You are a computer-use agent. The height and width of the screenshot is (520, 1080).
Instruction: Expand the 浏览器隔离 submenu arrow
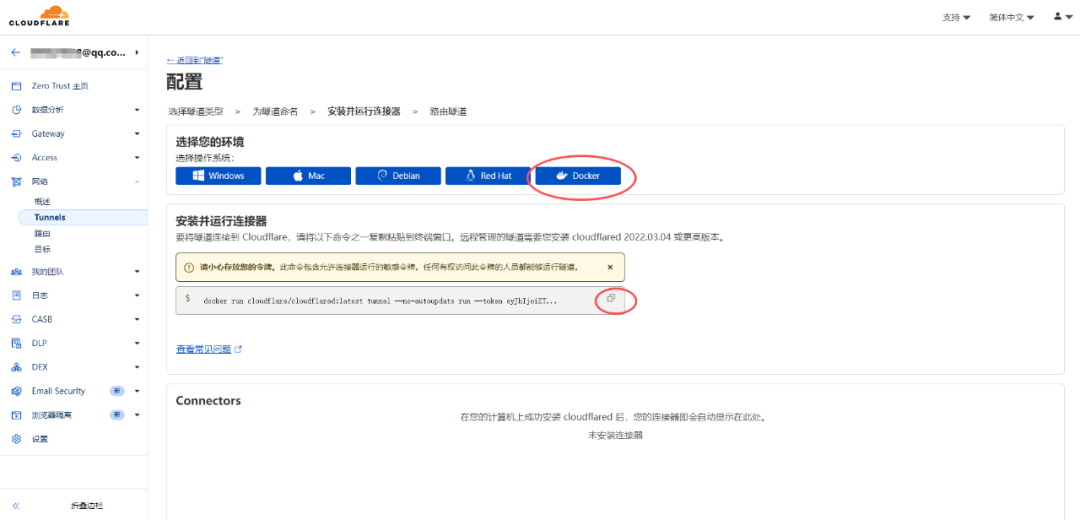(137, 415)
